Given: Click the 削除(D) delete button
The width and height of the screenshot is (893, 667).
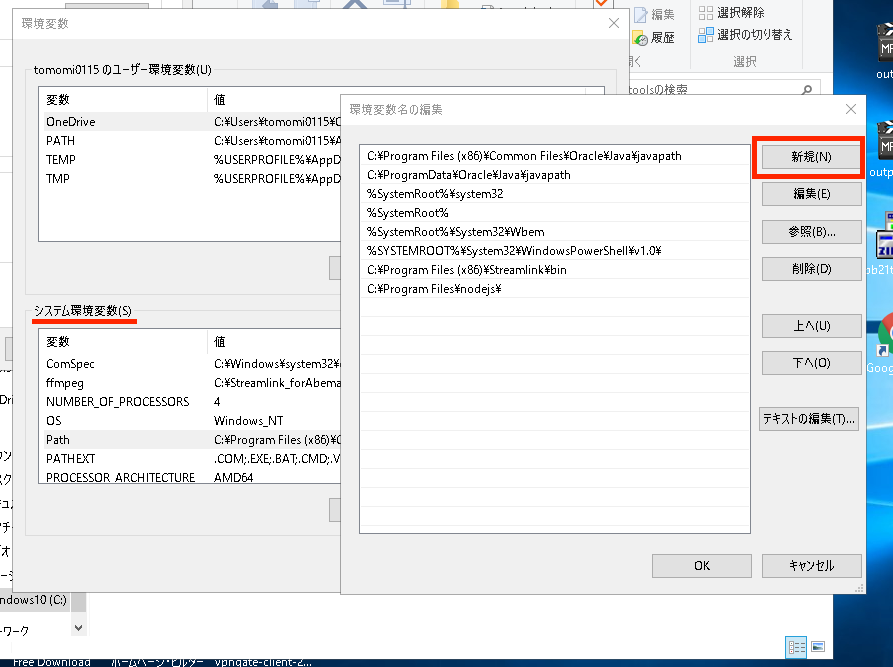Looking at the screenshot, I should pos(811,269).
